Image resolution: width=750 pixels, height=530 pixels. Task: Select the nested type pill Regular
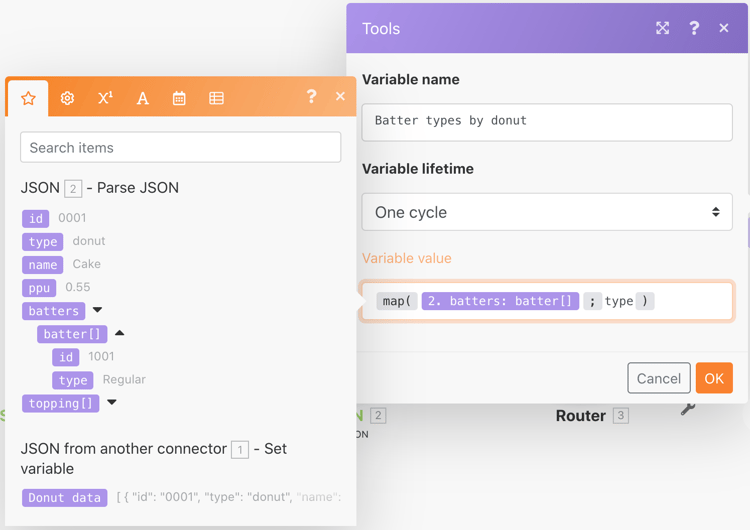73,380
